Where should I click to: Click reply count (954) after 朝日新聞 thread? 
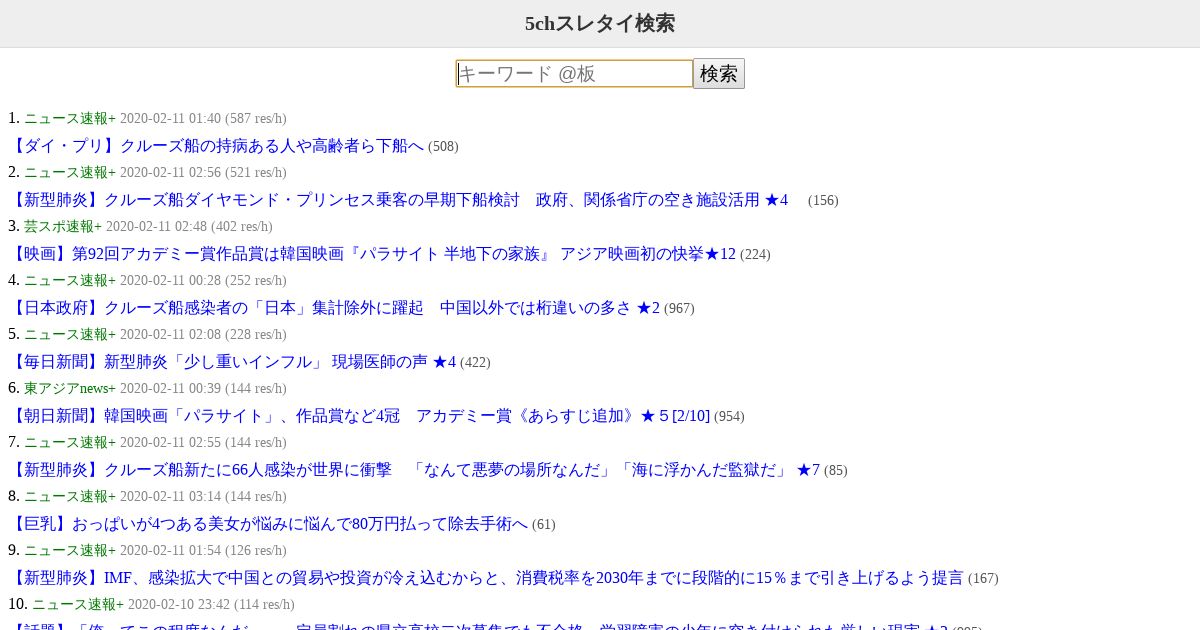729,417
